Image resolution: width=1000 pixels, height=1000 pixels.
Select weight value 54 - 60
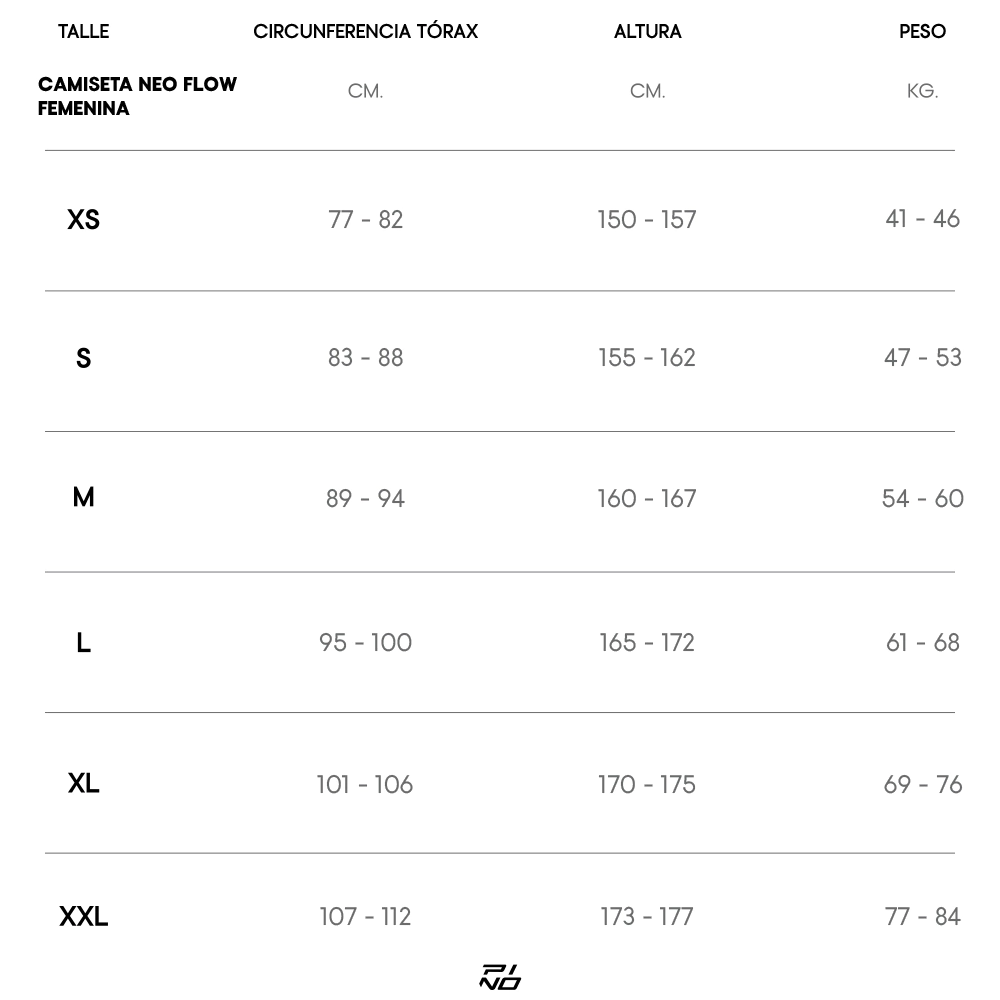[922, 499]
